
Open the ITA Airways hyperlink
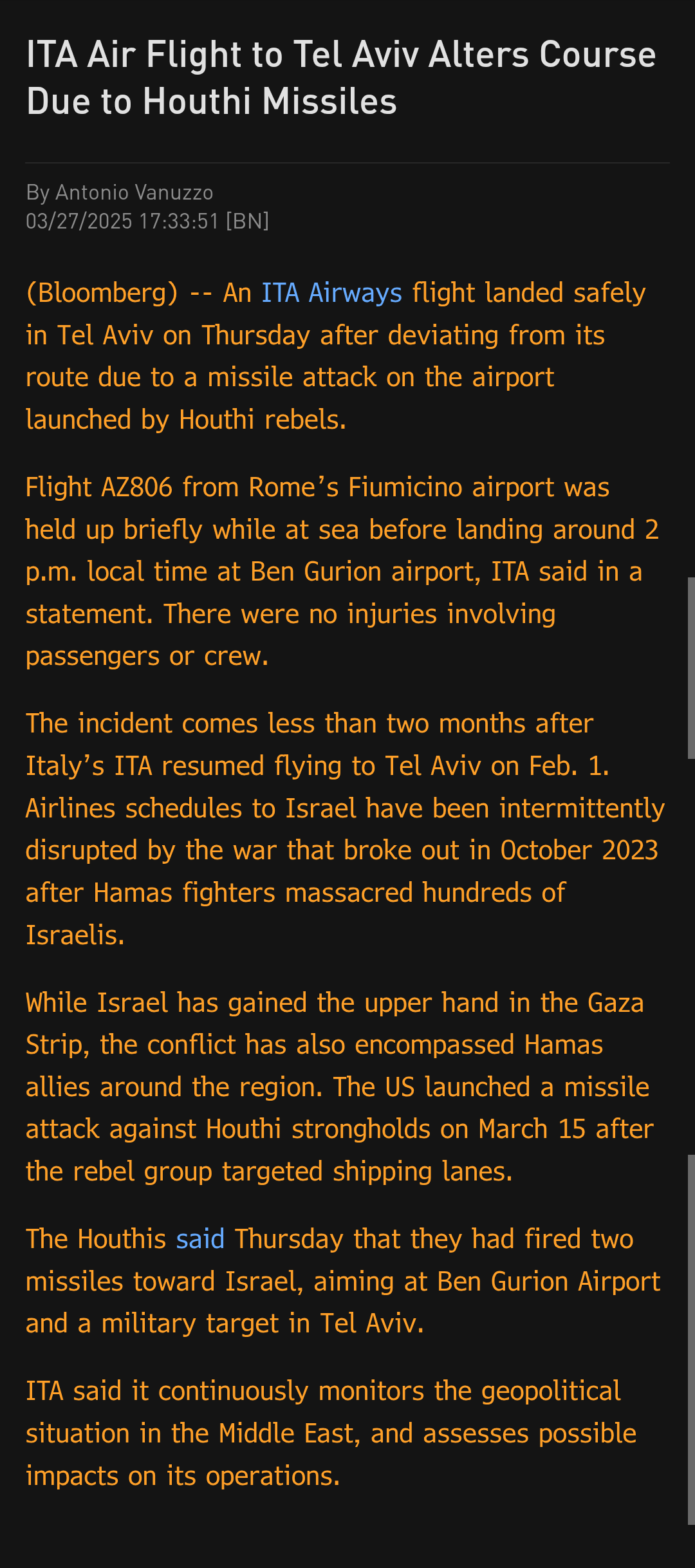[331, 293]
